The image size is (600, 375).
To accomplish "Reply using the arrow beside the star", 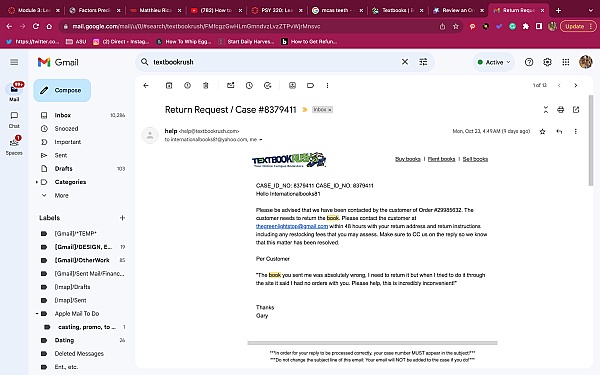I will [x=559, y=131].
